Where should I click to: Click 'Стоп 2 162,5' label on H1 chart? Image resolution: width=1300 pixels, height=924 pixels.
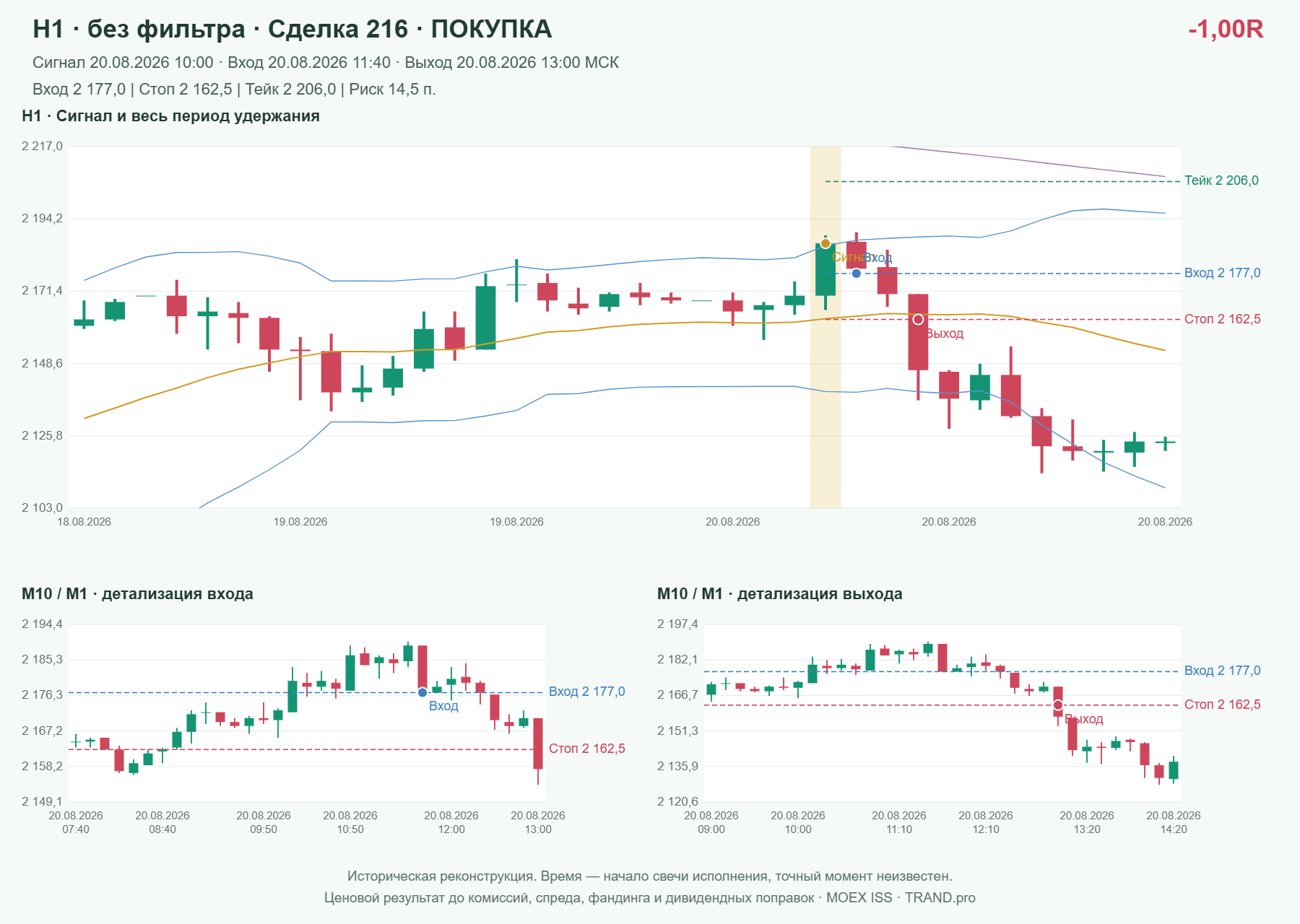(x=1222, y=319)
